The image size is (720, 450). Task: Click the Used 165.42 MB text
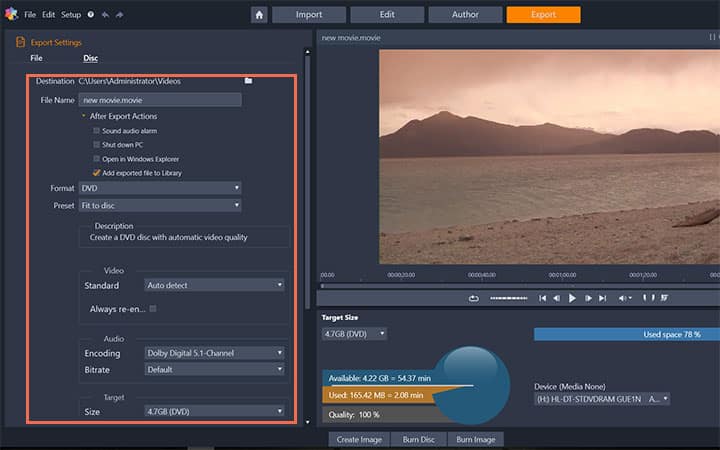376,395
